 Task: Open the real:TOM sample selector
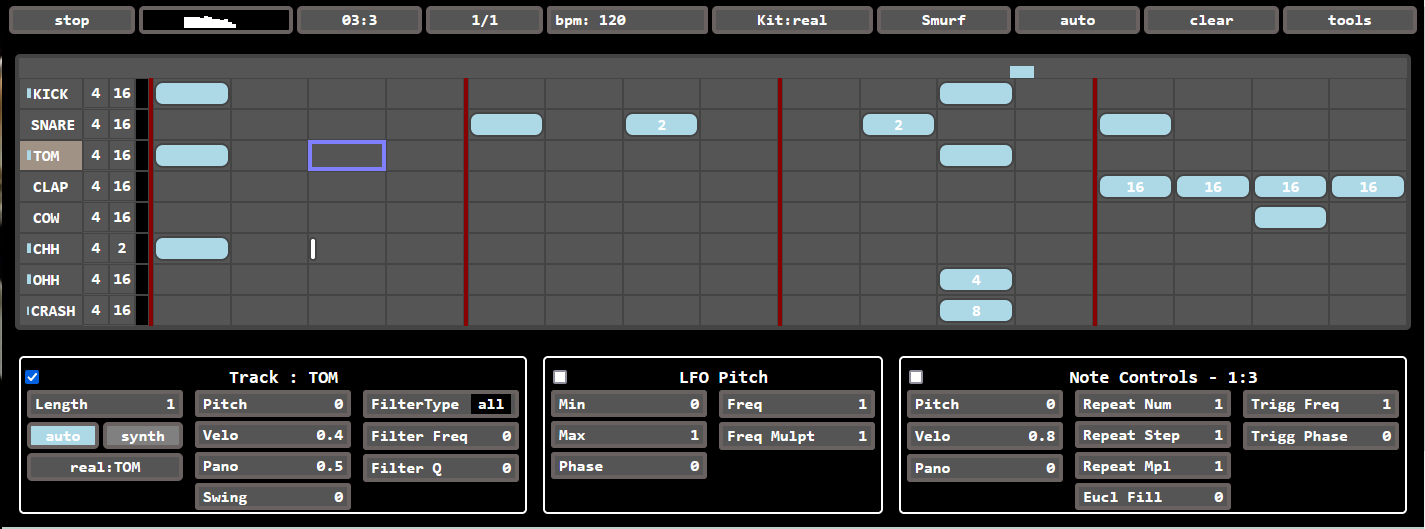coord(105,467)
